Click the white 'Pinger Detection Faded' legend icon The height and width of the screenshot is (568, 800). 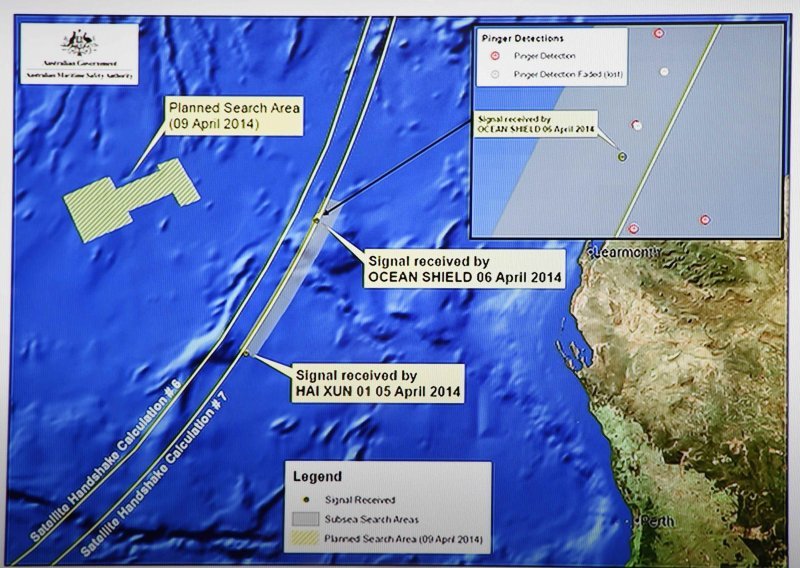(494, 75)
